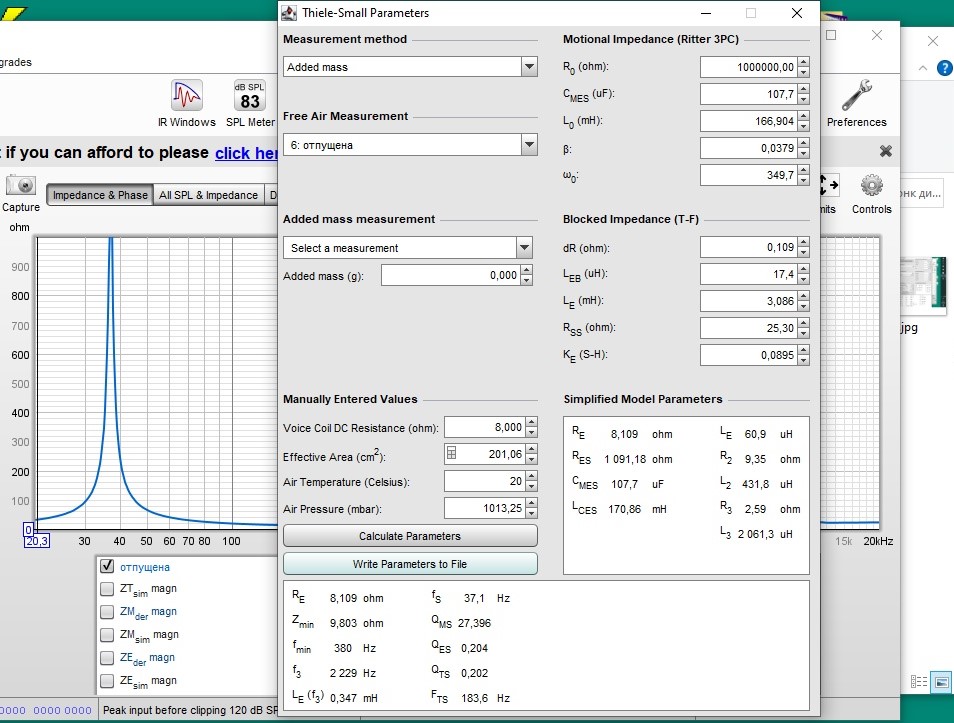Open graph Controls gear icon

(x=871, y=186)
